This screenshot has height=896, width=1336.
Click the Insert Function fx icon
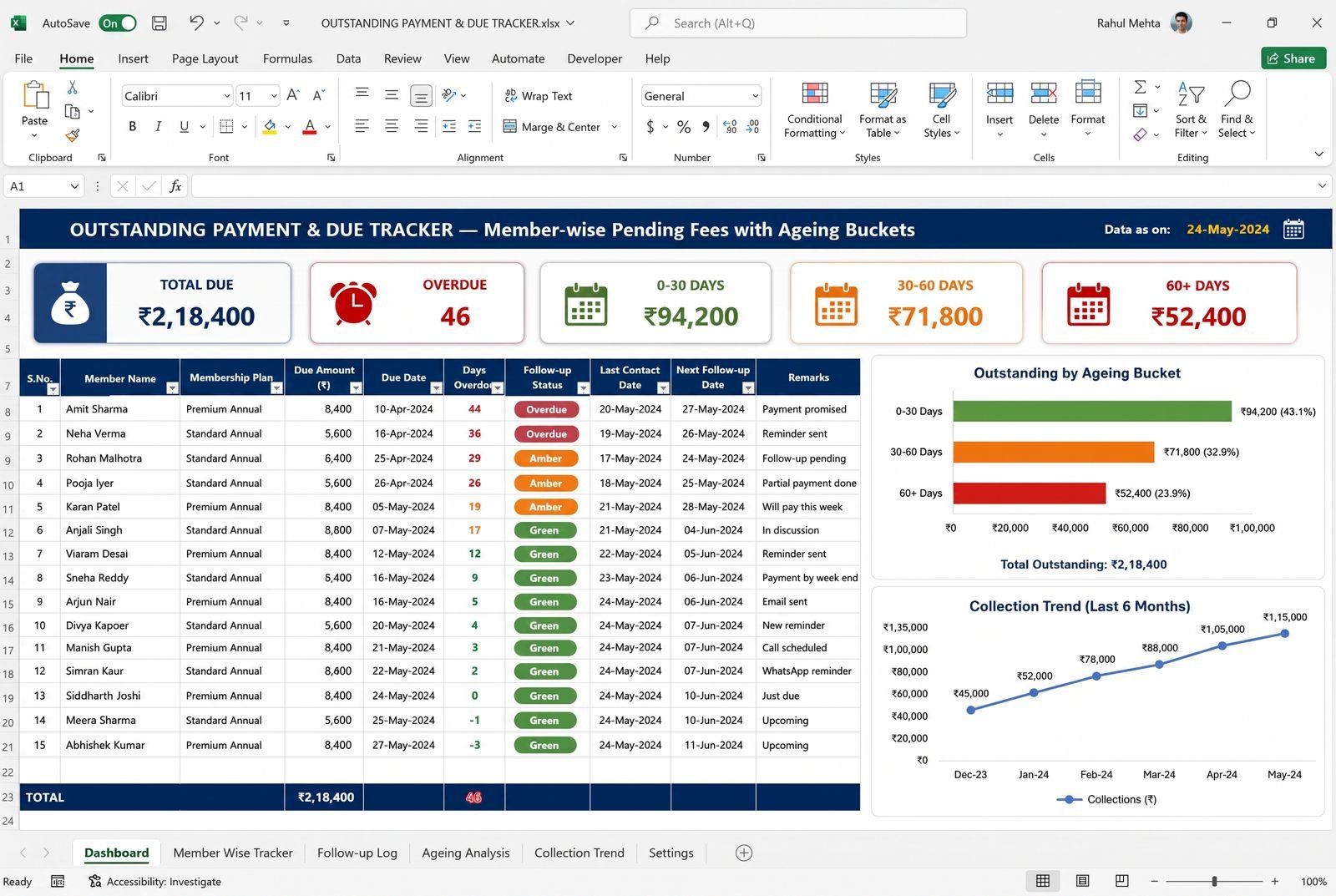[175, 186]
